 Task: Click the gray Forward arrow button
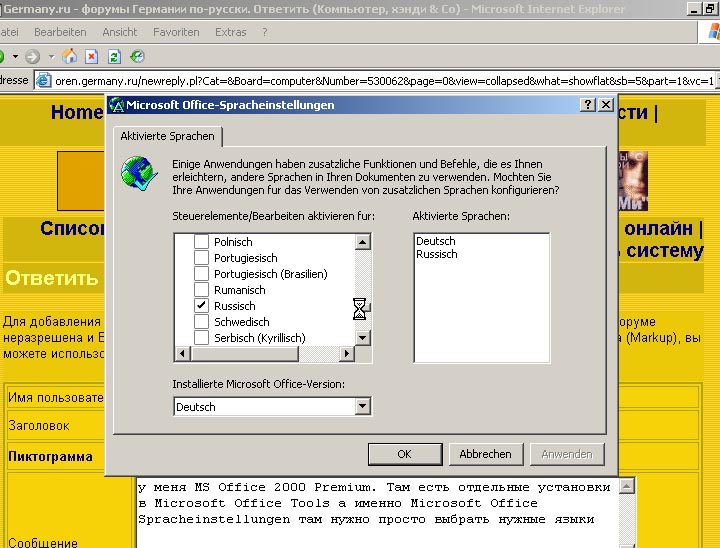[33, 56]
